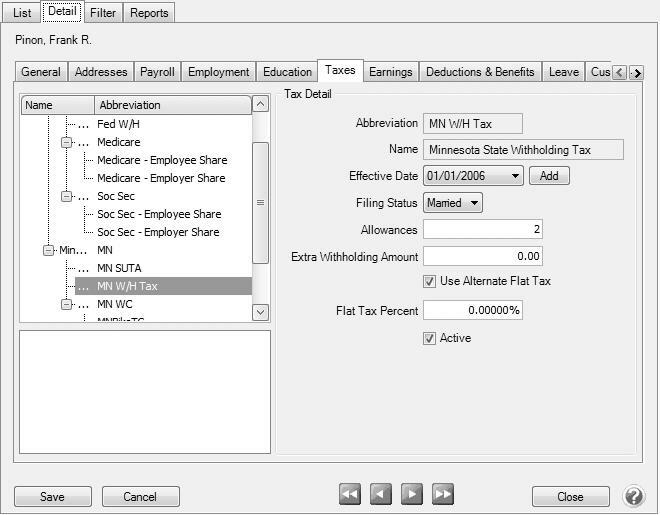Switch to the Earnings tab
660x515 pixels.
(x=391, y=72)
